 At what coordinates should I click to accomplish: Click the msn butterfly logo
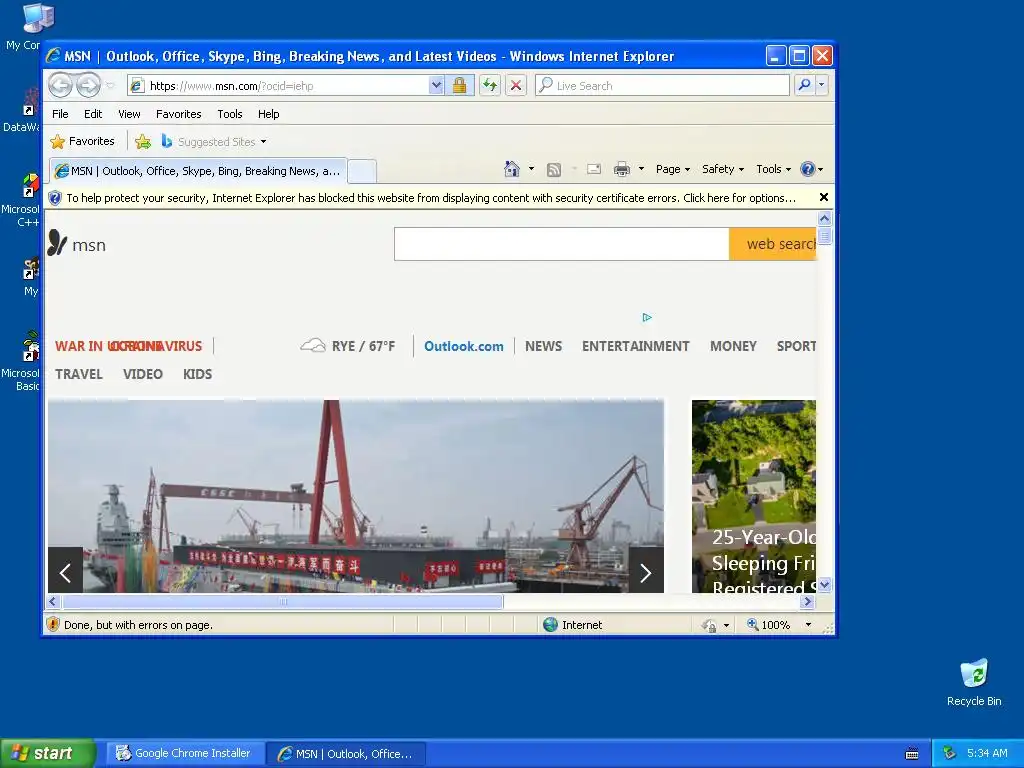(x=77, y=244)
